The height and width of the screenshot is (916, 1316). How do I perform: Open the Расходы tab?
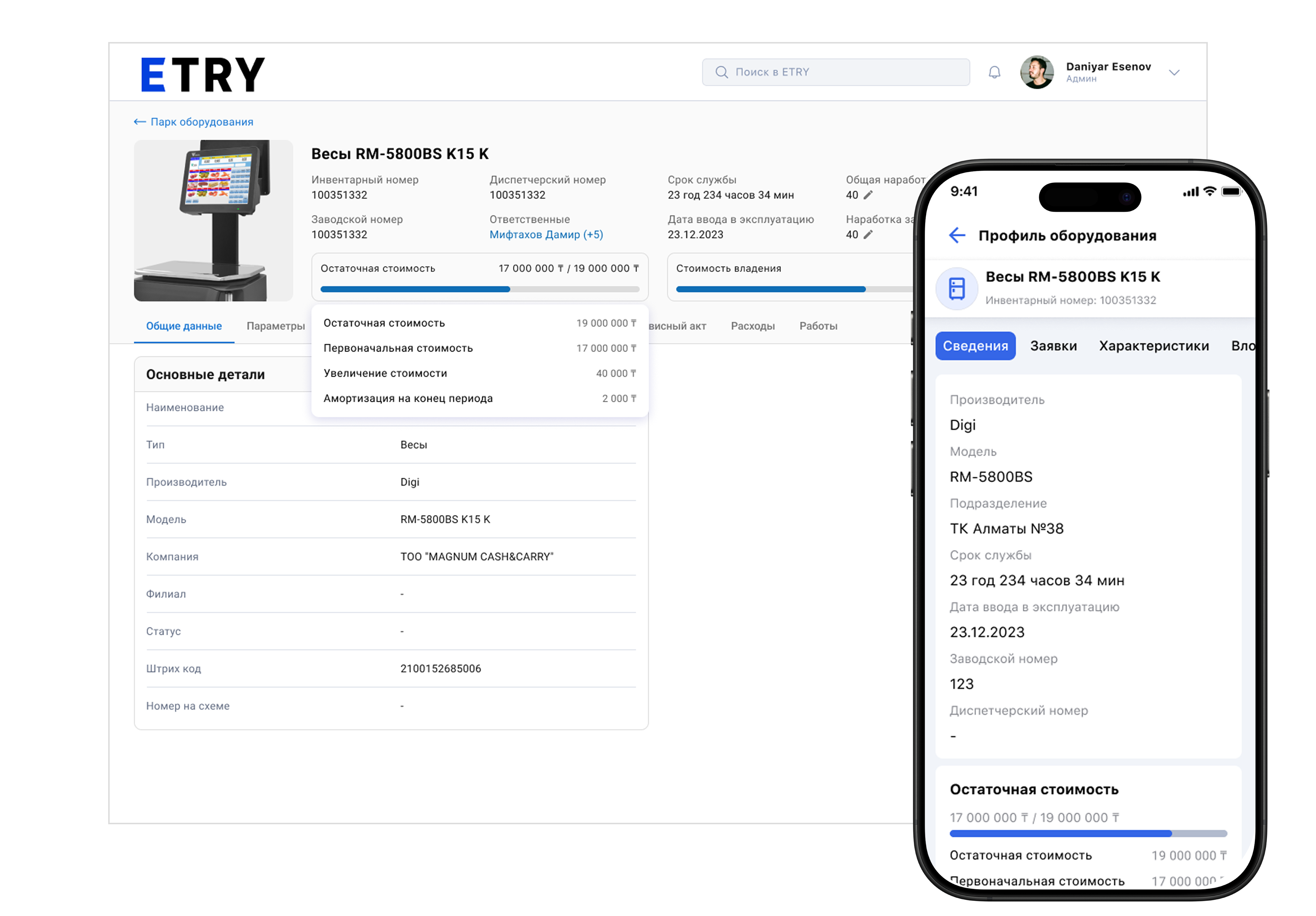click(x=753, y=326)
